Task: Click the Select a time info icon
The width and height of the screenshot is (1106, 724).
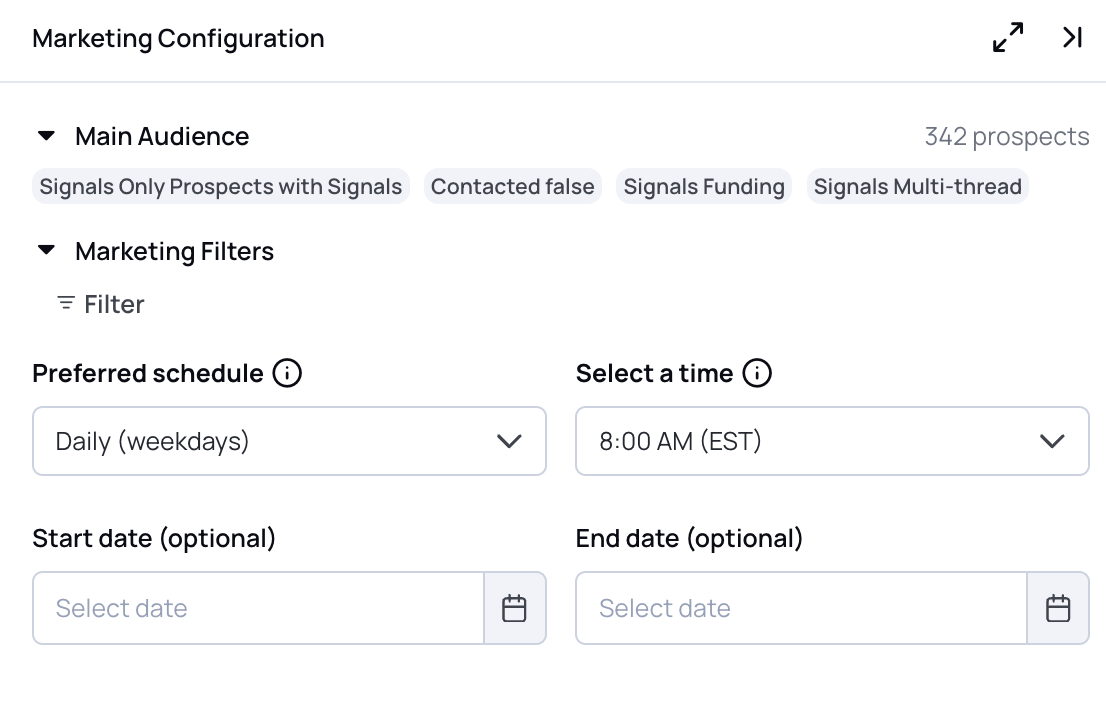Action: [757, 373]
